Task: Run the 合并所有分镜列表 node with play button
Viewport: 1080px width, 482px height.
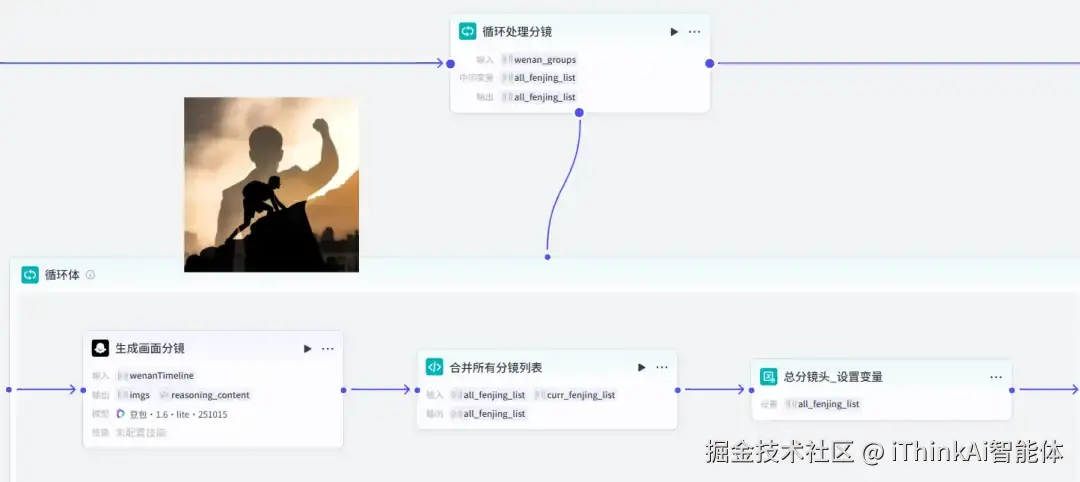Action: pos(641,367)
